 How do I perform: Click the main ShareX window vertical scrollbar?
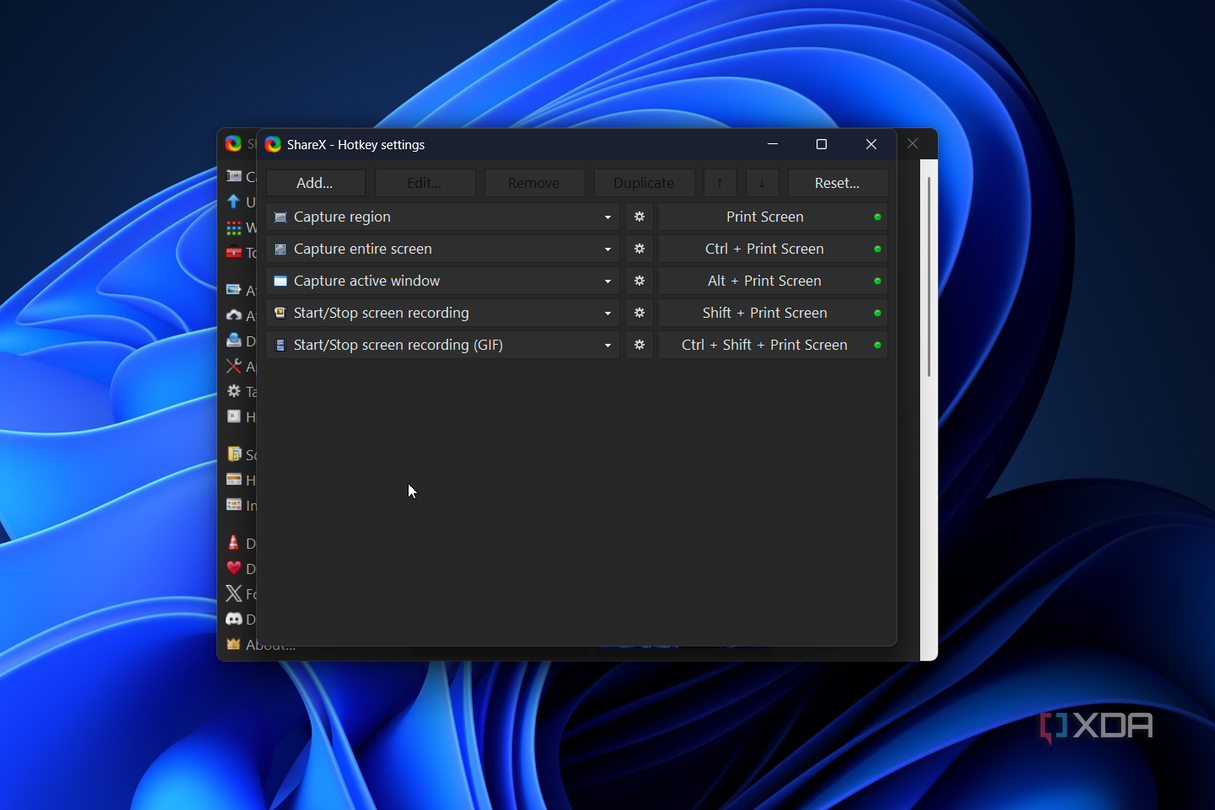929,277
